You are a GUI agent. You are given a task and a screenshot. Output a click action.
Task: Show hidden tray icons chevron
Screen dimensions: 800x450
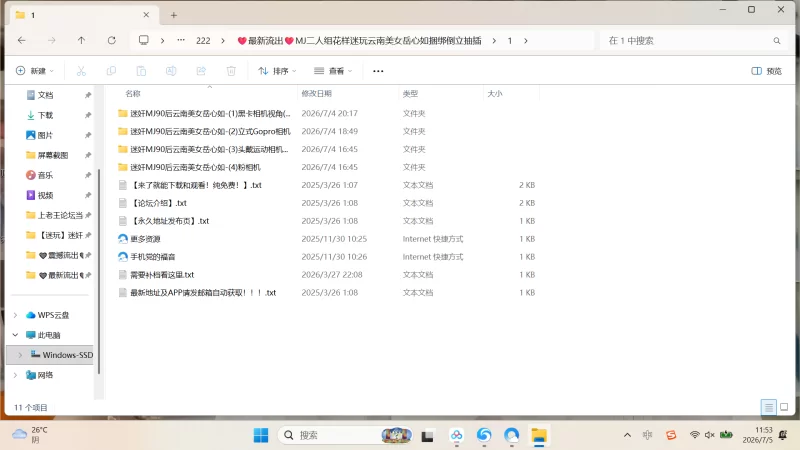click(628, 435)
